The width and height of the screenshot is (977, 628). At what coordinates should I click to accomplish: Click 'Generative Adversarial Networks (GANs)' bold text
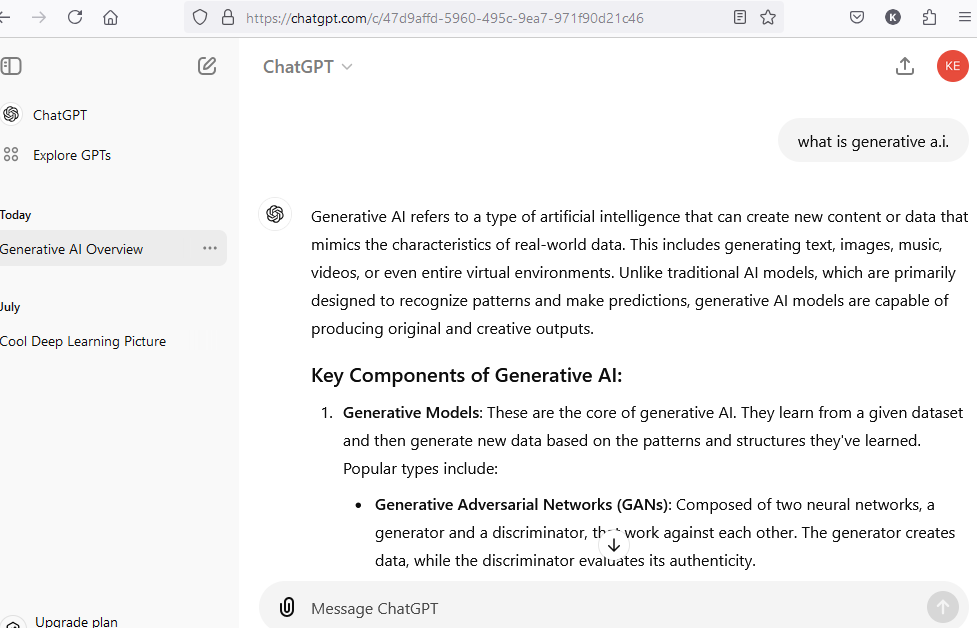pyautogui.click(x=521, y=505)
